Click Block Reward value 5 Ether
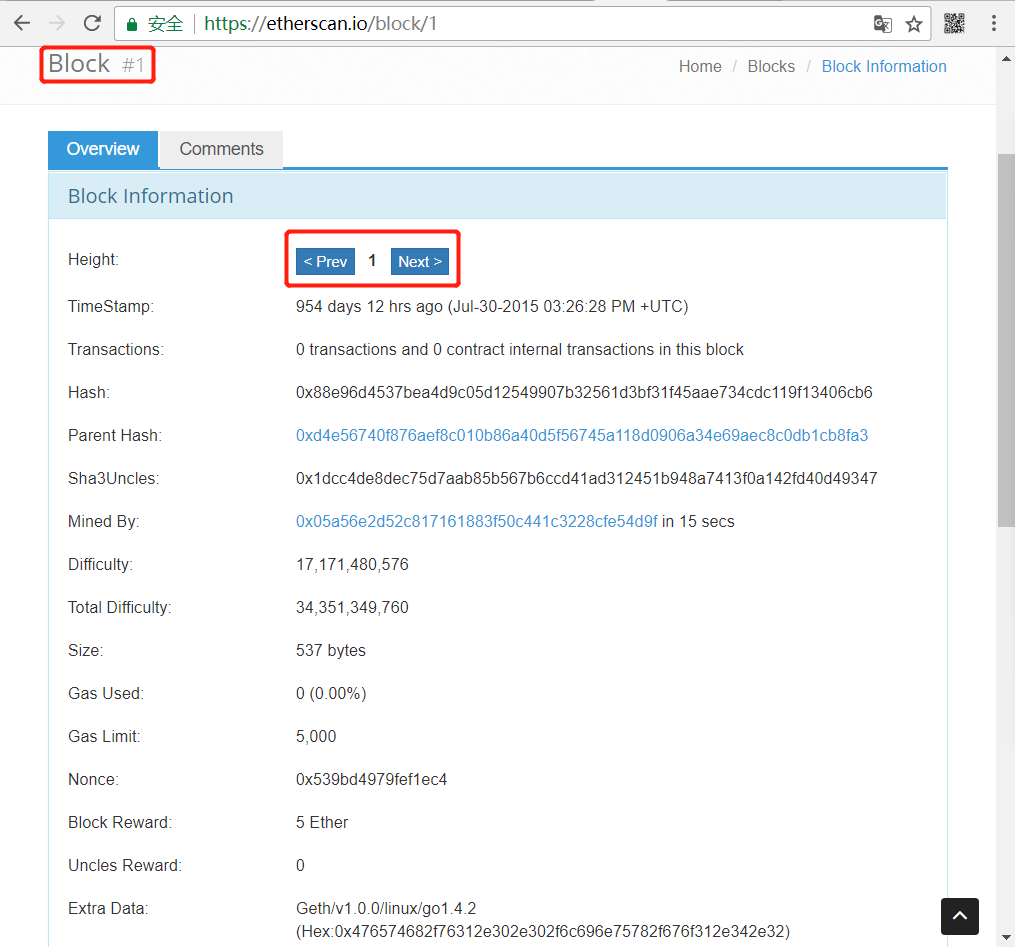The width and height of the screenshot is (1015, 947). 322,823
